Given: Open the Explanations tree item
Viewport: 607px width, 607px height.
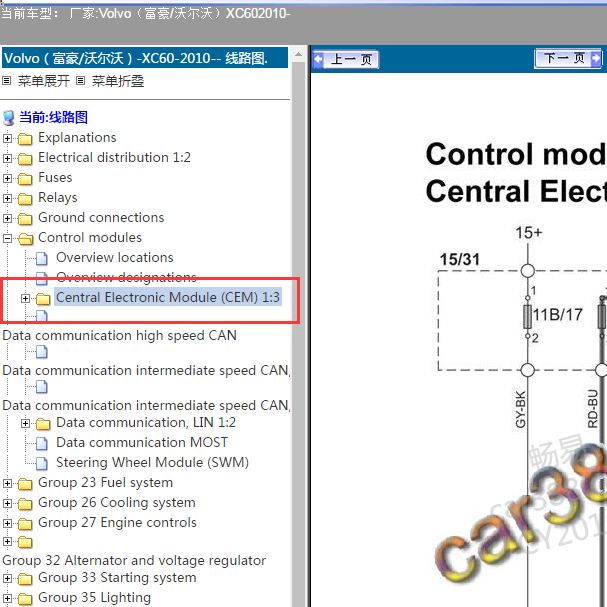Looking at the screenshot, I should [x=77, y=138].
